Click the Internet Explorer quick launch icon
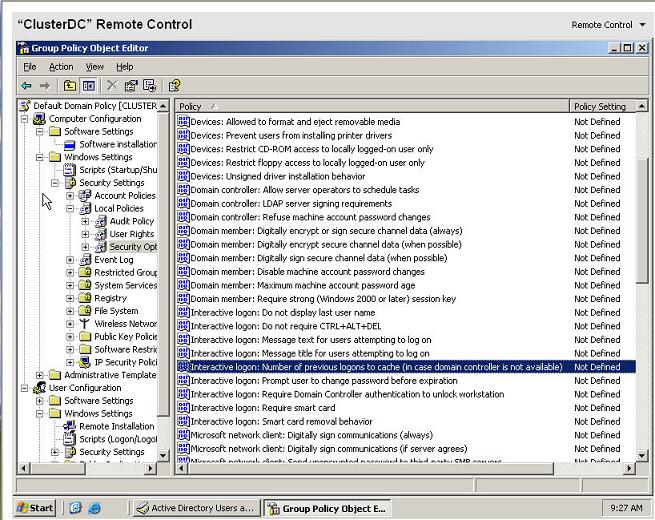 click(x=94, y=508)
